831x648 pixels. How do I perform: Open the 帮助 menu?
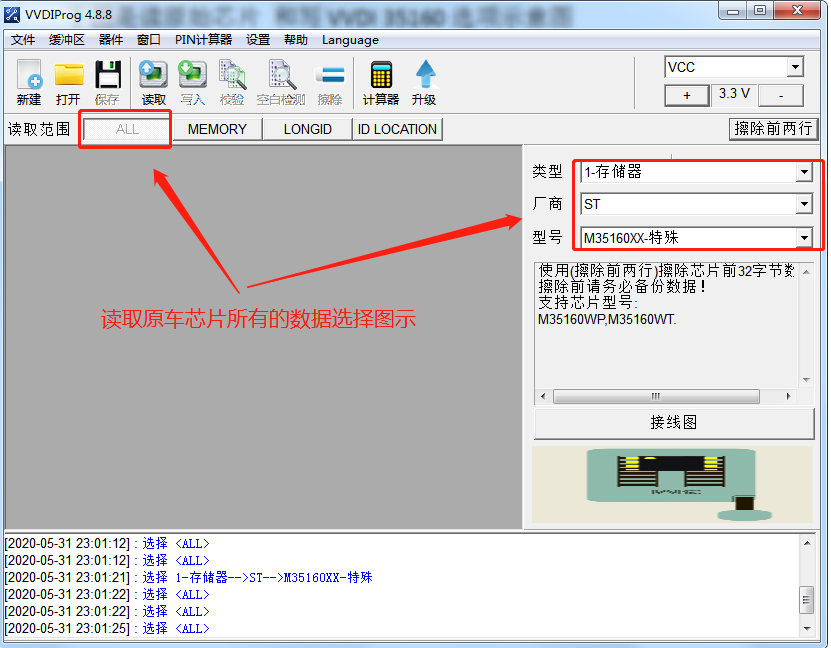click(x=296, y=40)
